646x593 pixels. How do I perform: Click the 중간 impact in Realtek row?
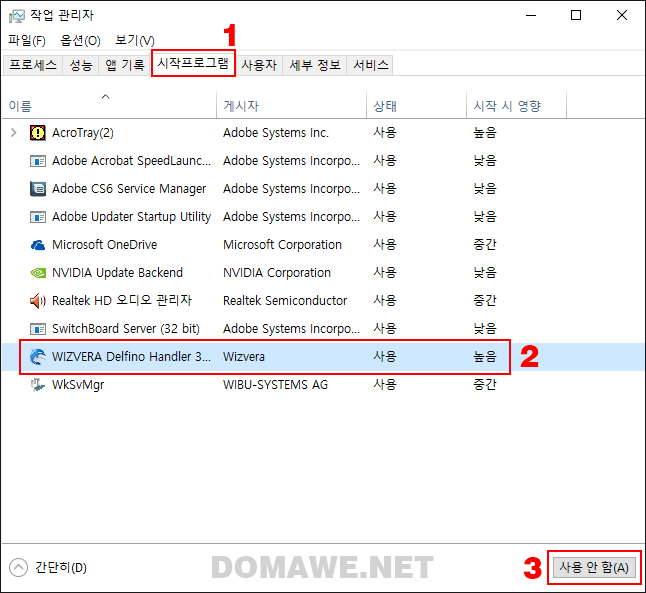point(485,301)
